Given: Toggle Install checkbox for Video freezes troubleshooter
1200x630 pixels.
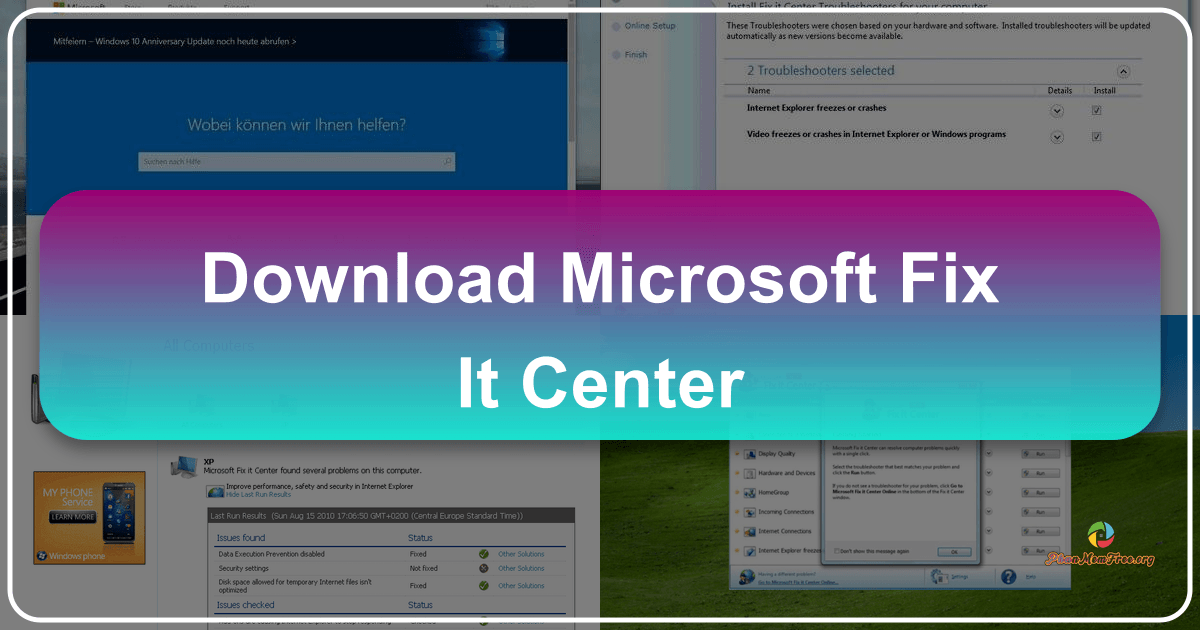Looking at the screenshot, I should 1096,137.
